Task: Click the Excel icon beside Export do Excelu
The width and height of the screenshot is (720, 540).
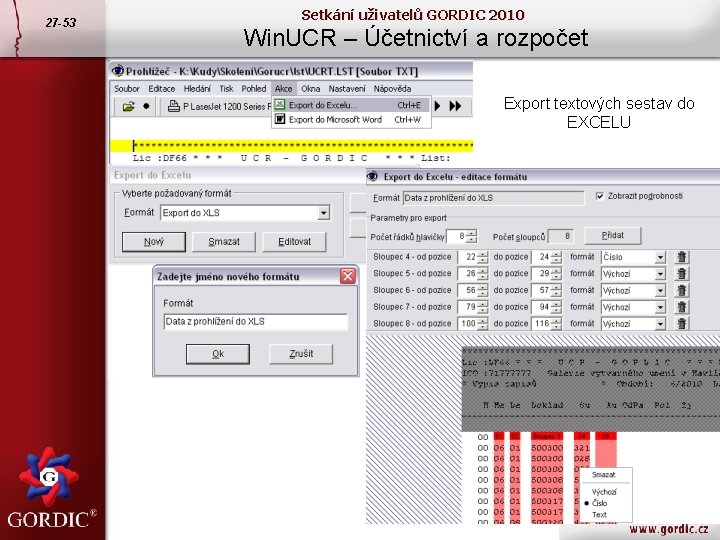Action: 280,105
